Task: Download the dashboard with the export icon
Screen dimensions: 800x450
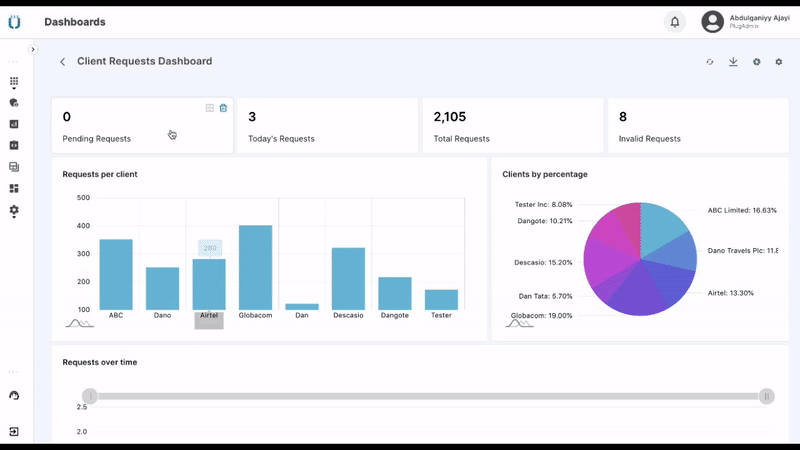Action: (x=733, y=62)
